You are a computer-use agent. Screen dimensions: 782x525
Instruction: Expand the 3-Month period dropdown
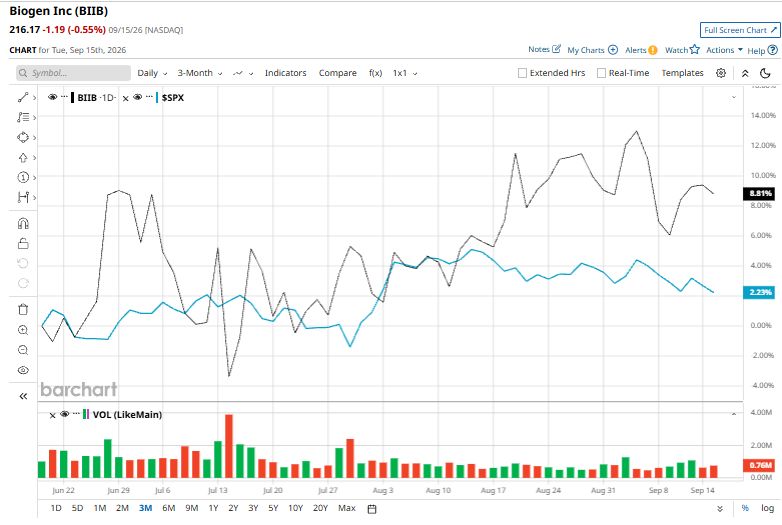click(200, 73)
